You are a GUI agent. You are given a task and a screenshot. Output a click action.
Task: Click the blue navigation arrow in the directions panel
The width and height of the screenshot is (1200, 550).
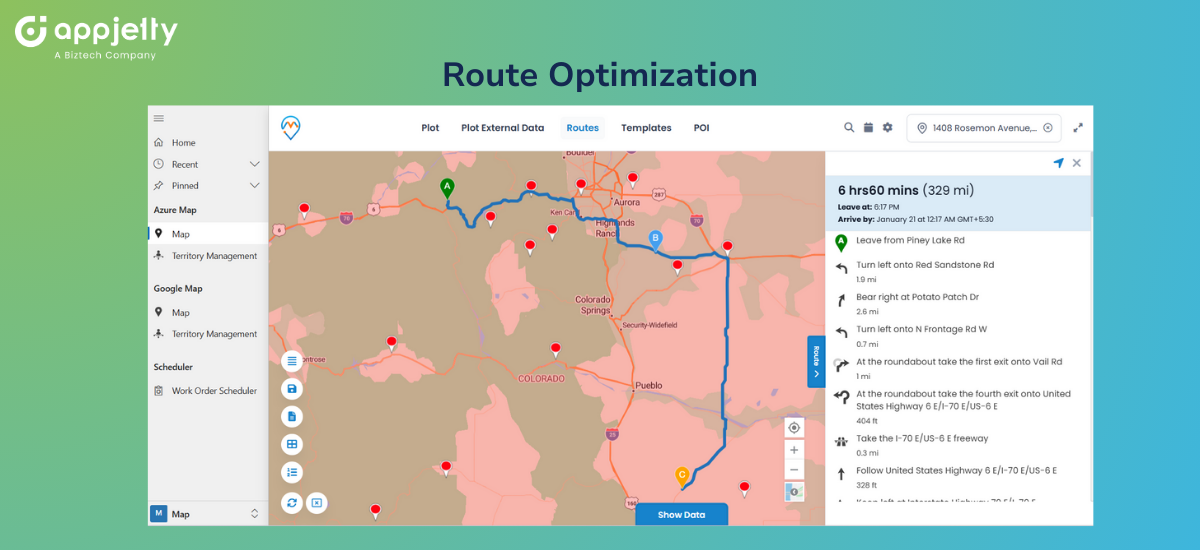point(1058,163)
